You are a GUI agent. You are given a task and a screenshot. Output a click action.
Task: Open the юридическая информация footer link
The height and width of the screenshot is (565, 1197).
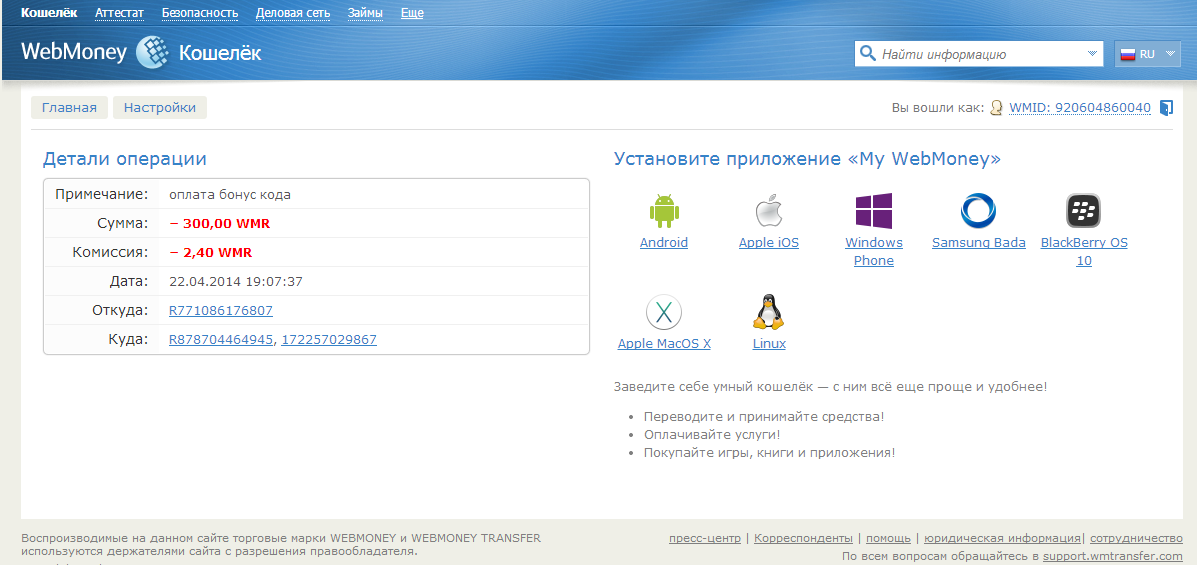tap(1002, 538)
